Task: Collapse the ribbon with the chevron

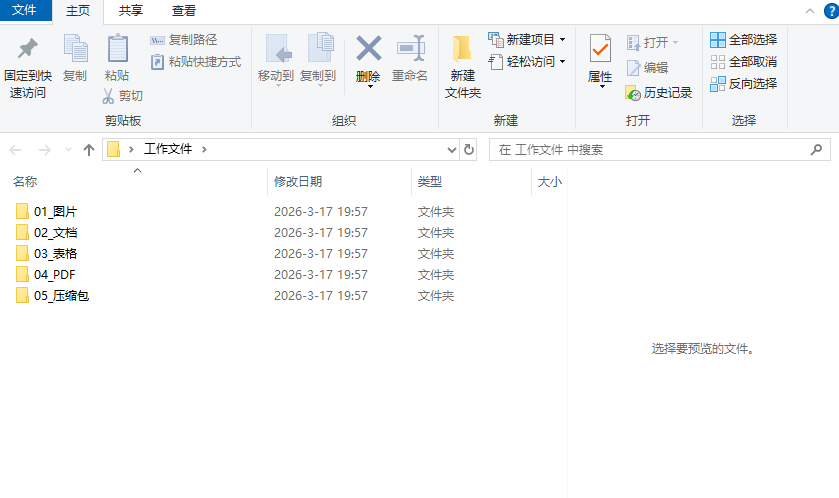Action: tap(810, 11)
